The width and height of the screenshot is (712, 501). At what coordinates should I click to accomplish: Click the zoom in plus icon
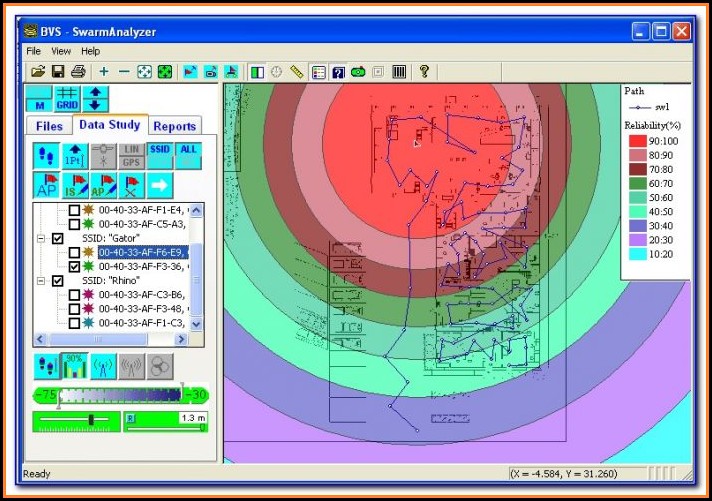[104, 72]
